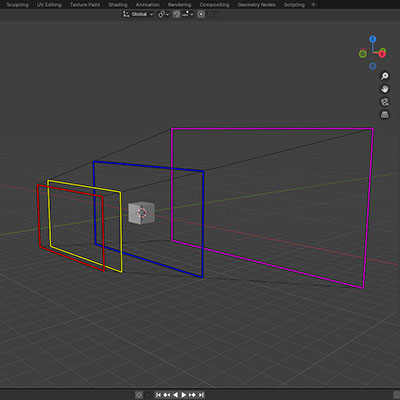Play animation in reverse

[175, 395]
